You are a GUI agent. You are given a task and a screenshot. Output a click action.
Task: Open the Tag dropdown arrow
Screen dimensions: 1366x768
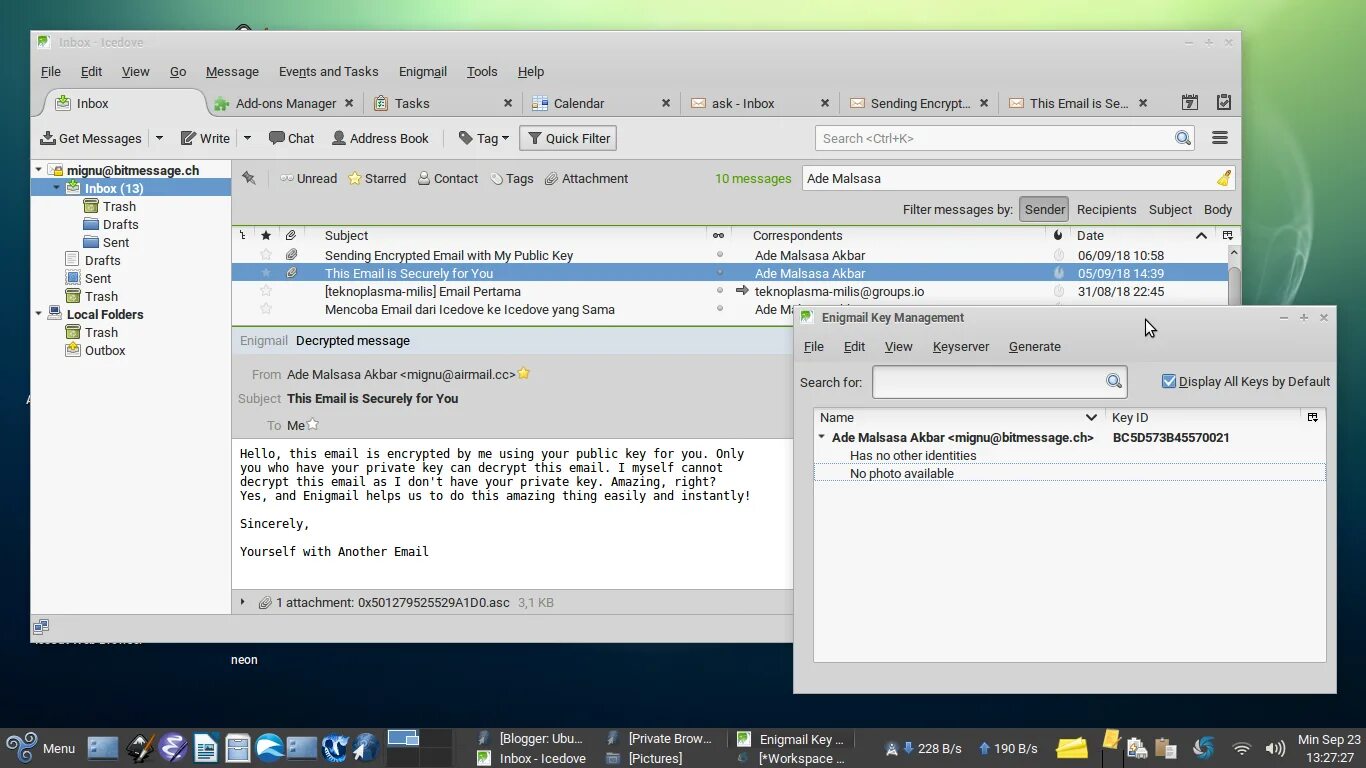point(505,138)
